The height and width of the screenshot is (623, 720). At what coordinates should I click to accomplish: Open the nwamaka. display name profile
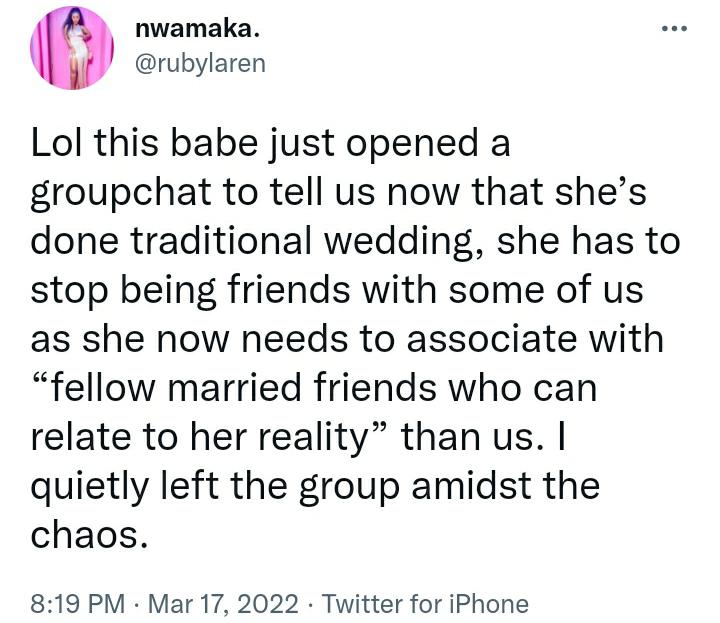[x=197, y=30]
